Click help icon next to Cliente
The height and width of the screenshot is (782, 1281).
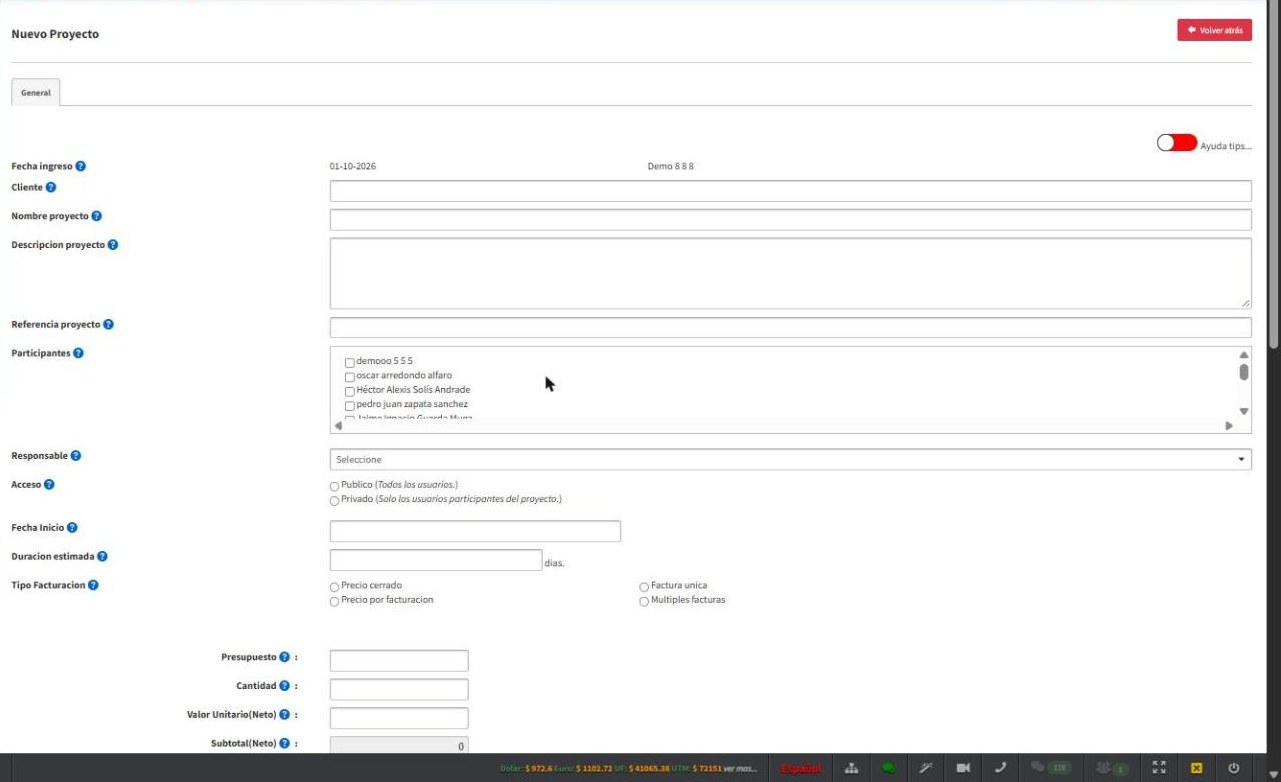click(51, 187)
